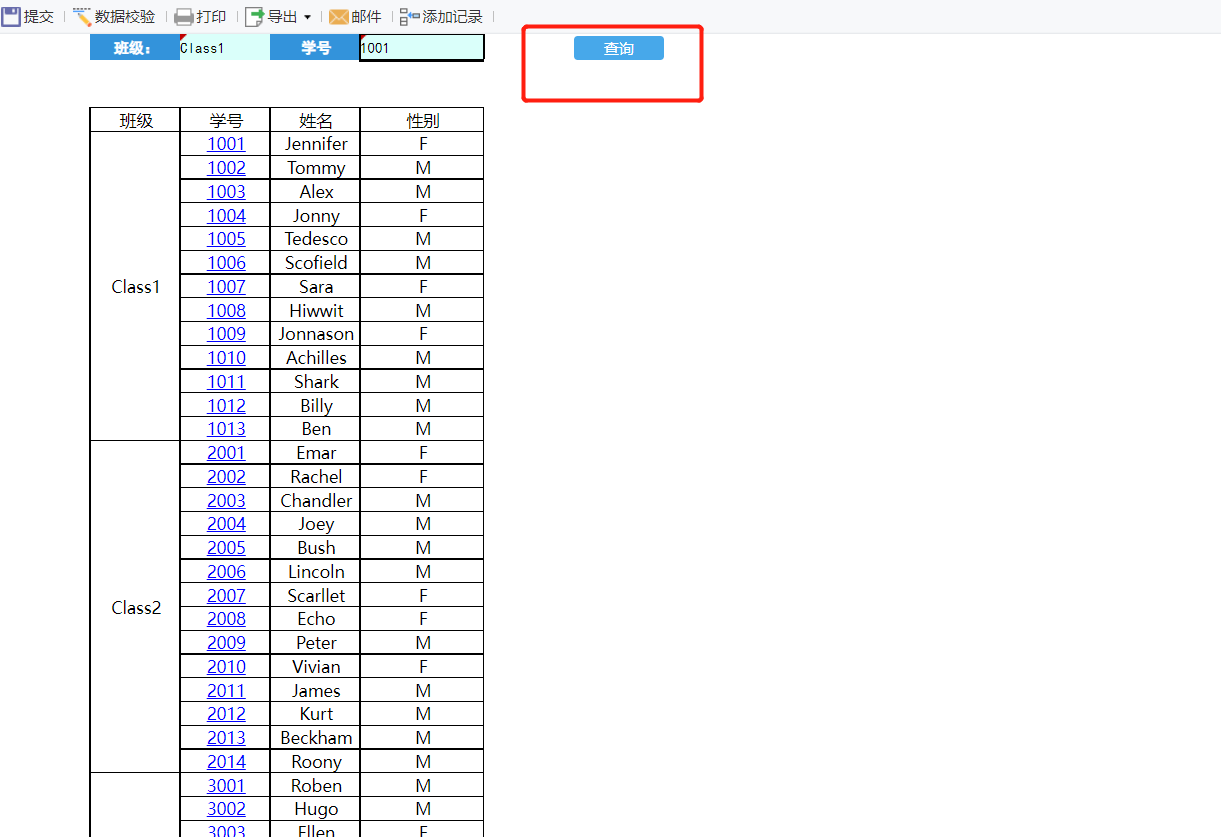The width and height of the screenshot is (1221, 837).
Task: Open student ID link 1013
Action: pos(226,429)
